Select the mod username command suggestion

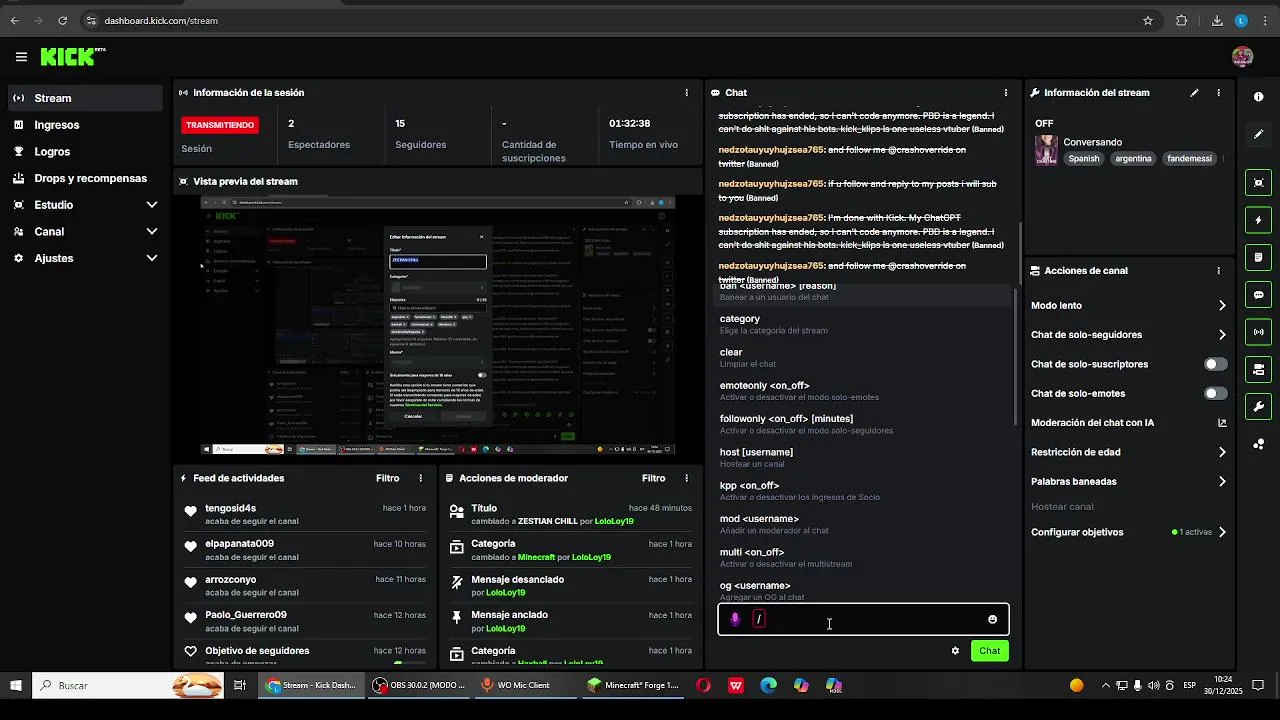[863, 524]
